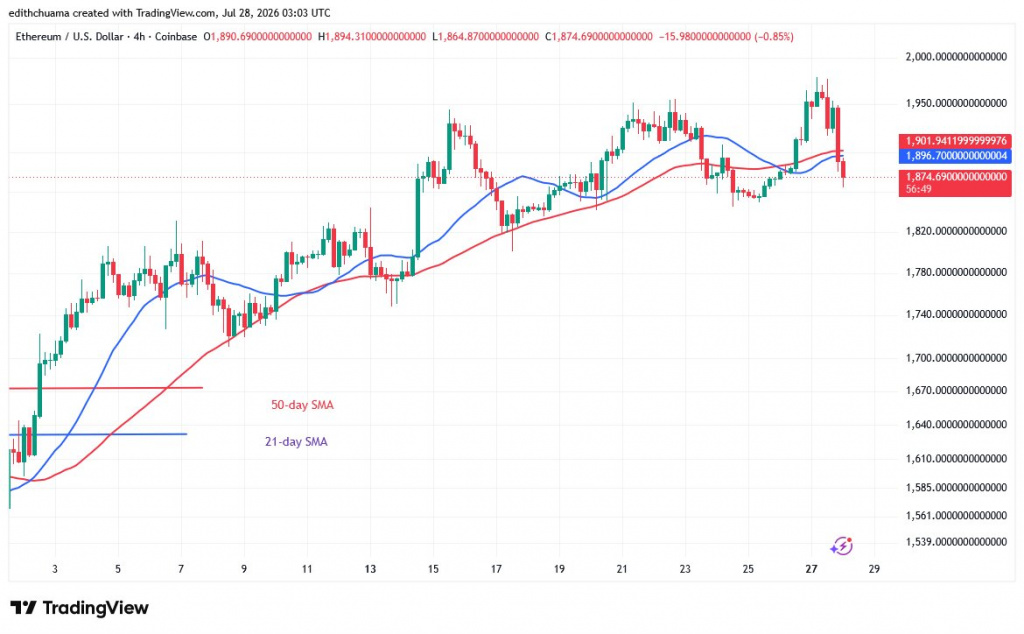Click the 2,000 price axis label
This screenshot has width=1024, height=634.
click(956, 57)
